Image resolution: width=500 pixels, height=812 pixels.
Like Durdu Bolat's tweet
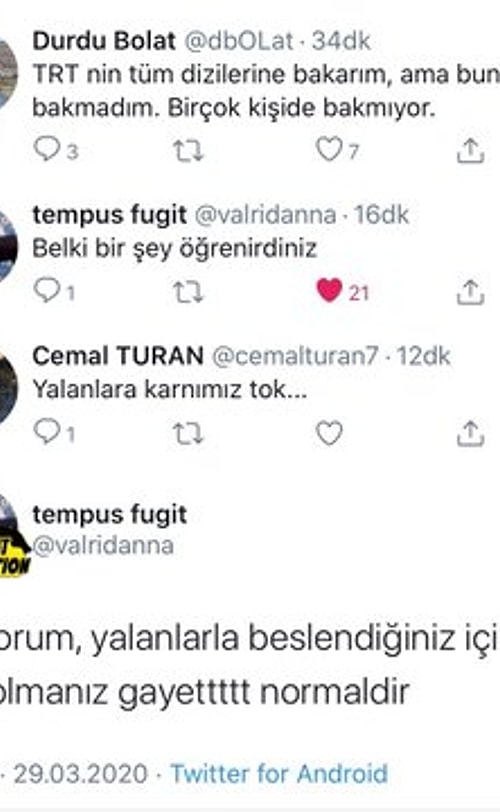(329, 149)
